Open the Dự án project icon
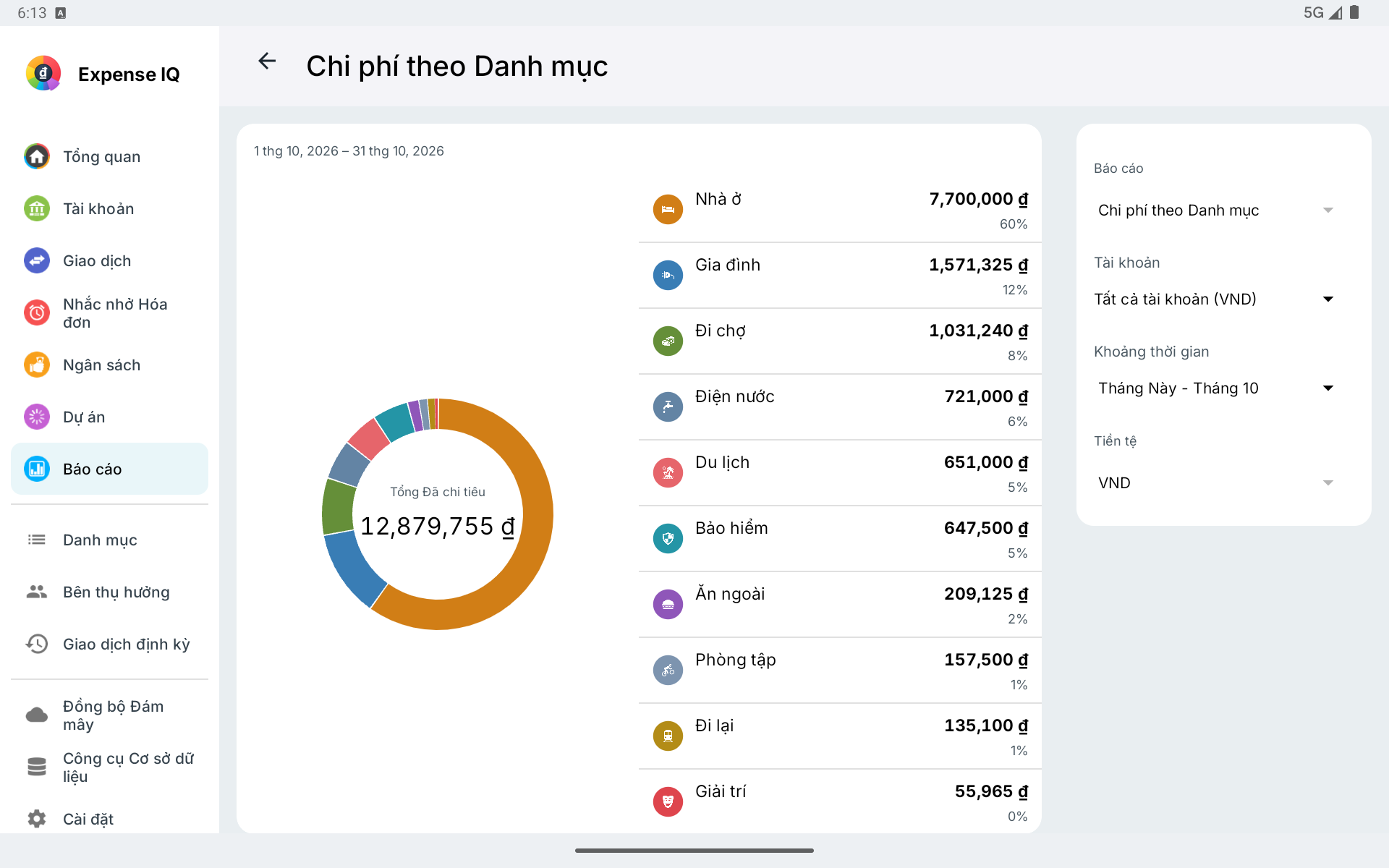Screen dimensions: 1389x868 pyautogui.click(x=37, y=417)
